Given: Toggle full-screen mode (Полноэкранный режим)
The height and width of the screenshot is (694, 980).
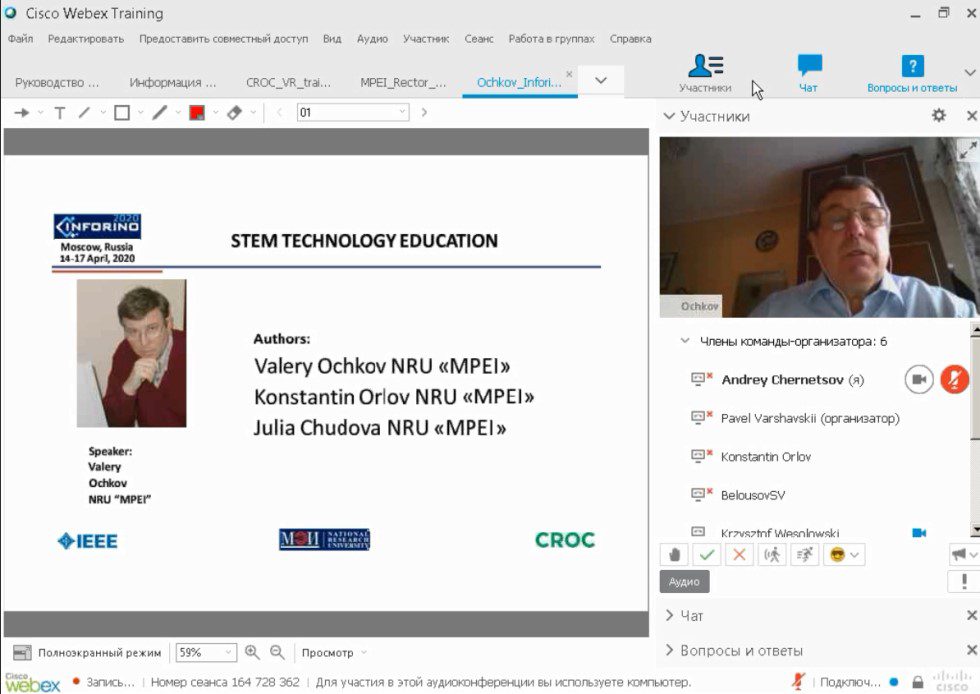Looking at the screenshot, I should (x=88, y=653).
